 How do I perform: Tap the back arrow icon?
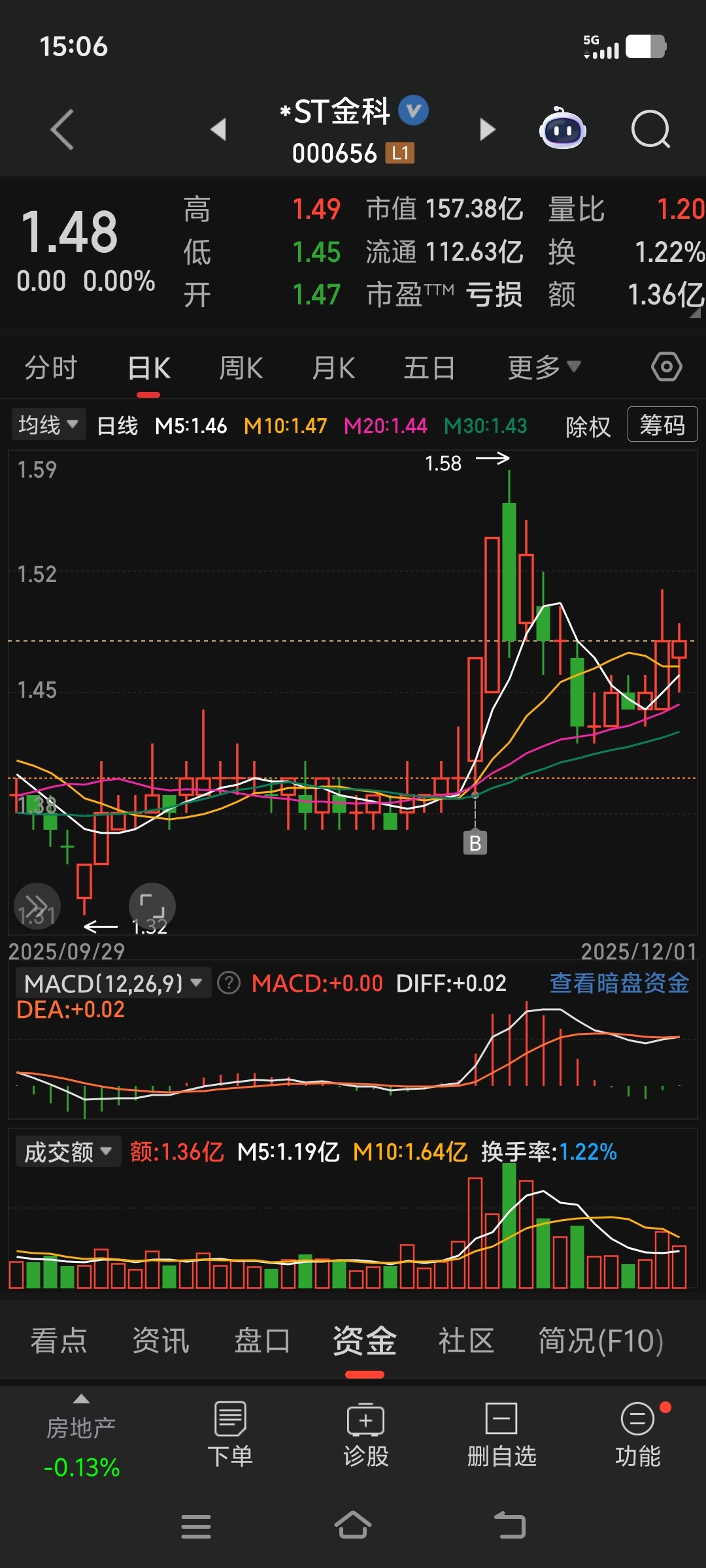62,129
